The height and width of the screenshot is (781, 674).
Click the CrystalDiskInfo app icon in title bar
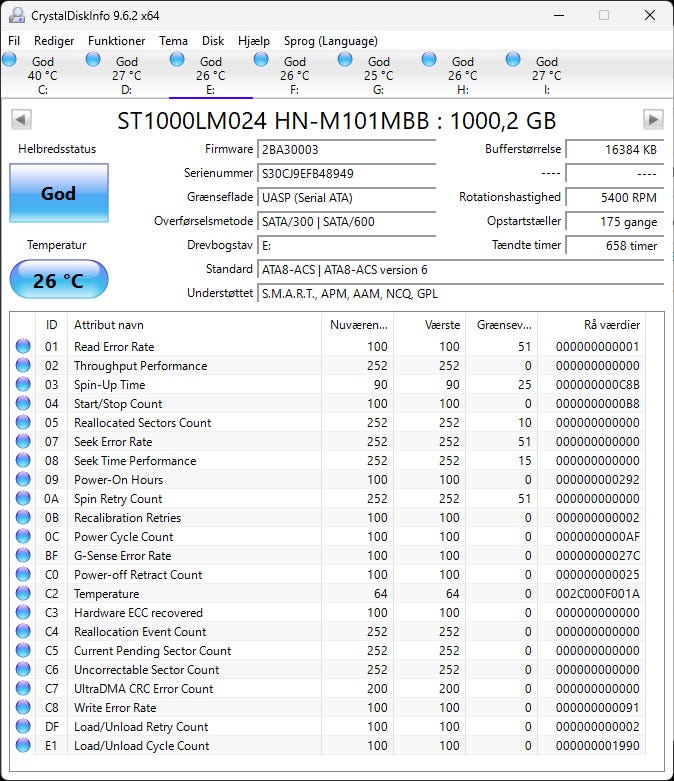click(16, 15)
